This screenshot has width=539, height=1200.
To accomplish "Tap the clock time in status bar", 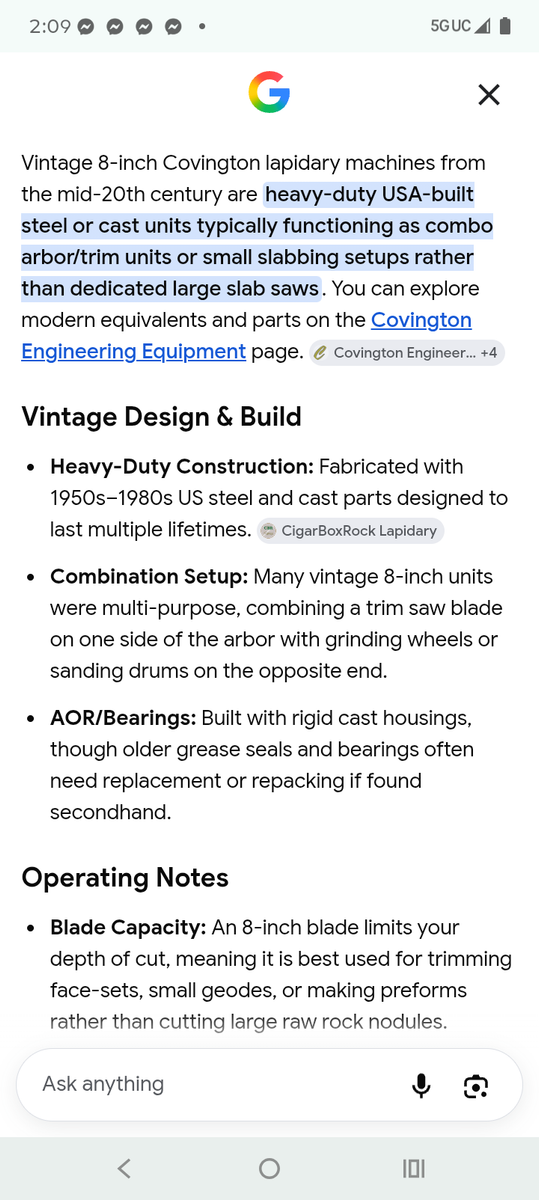I will tap(50, 27).
